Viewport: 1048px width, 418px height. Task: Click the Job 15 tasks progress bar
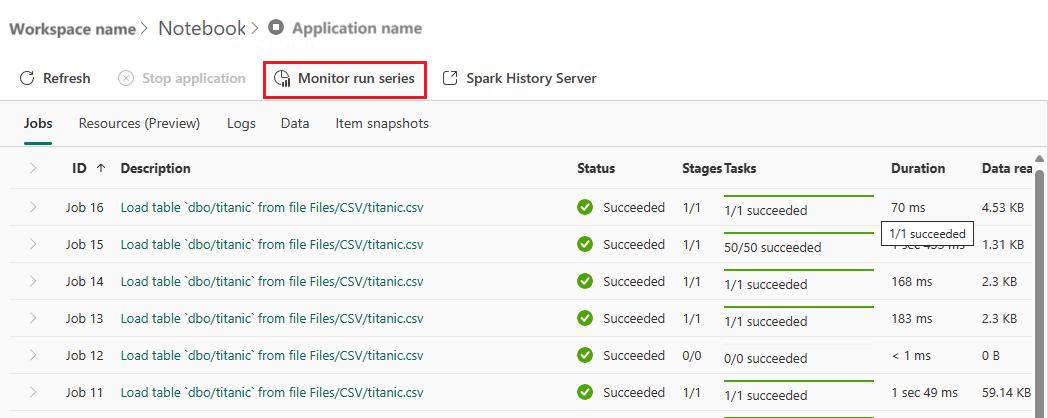[799, 233]
